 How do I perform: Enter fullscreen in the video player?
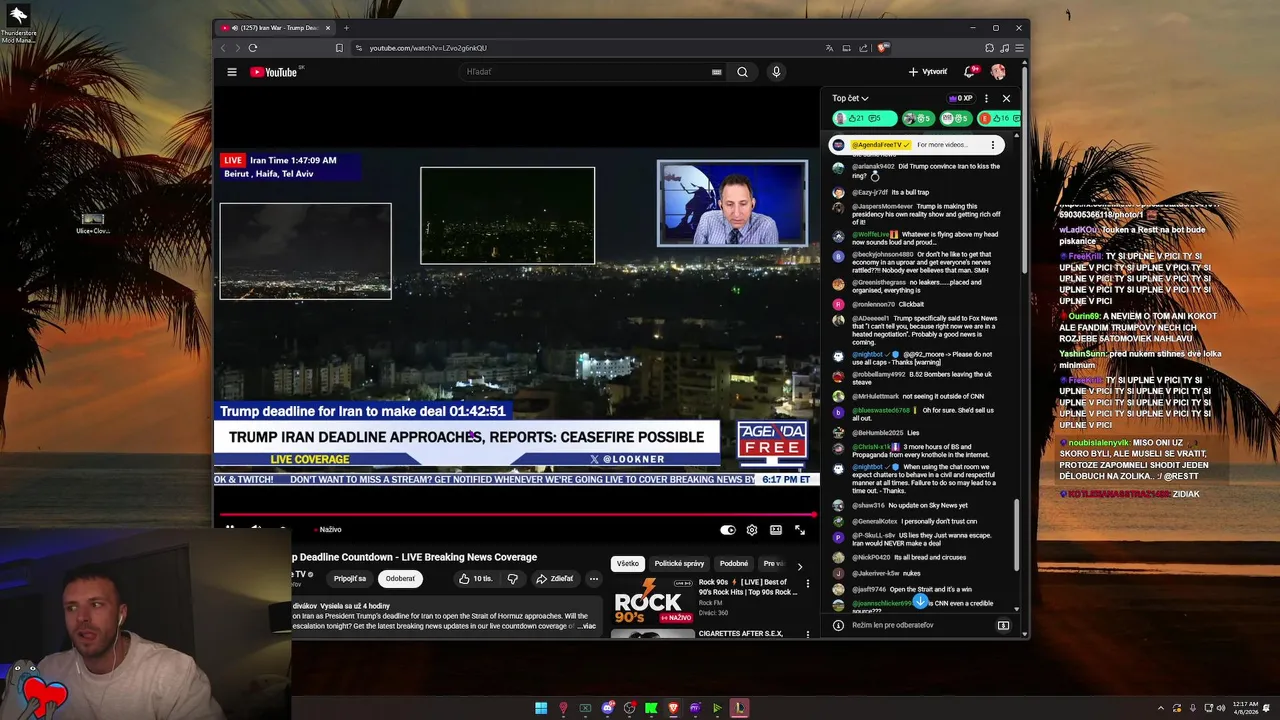coord(800,530)
